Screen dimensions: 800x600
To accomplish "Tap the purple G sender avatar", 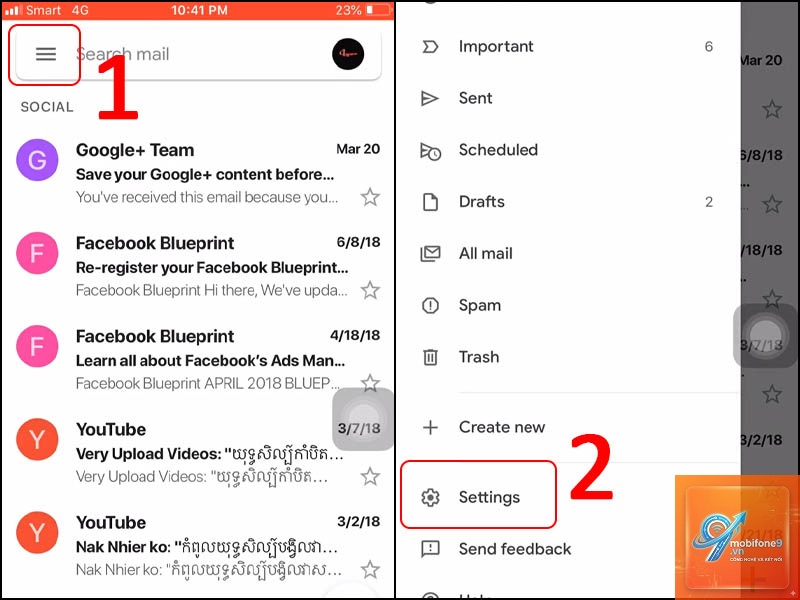I will click(37, 160).
